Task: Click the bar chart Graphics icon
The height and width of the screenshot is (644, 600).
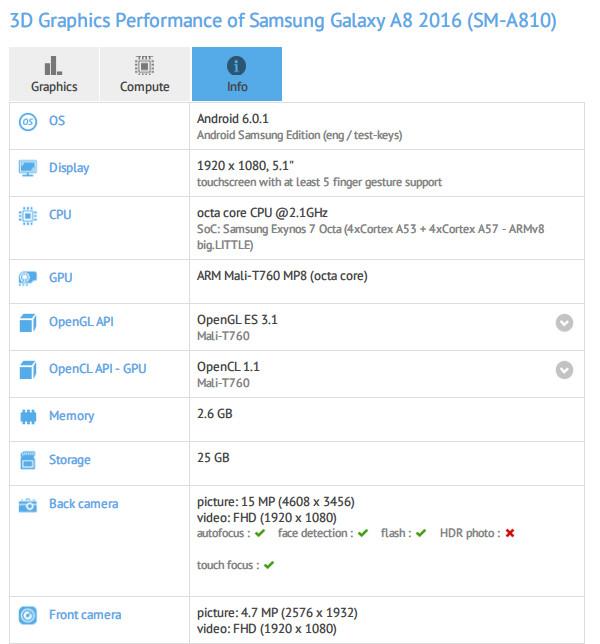Action: coord(53,65)
